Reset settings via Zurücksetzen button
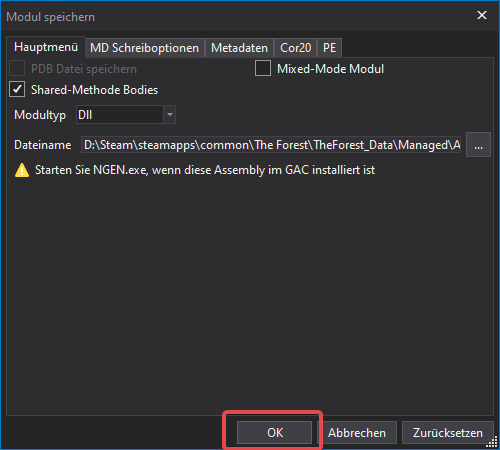500x450 pixels. coord(448,433)
